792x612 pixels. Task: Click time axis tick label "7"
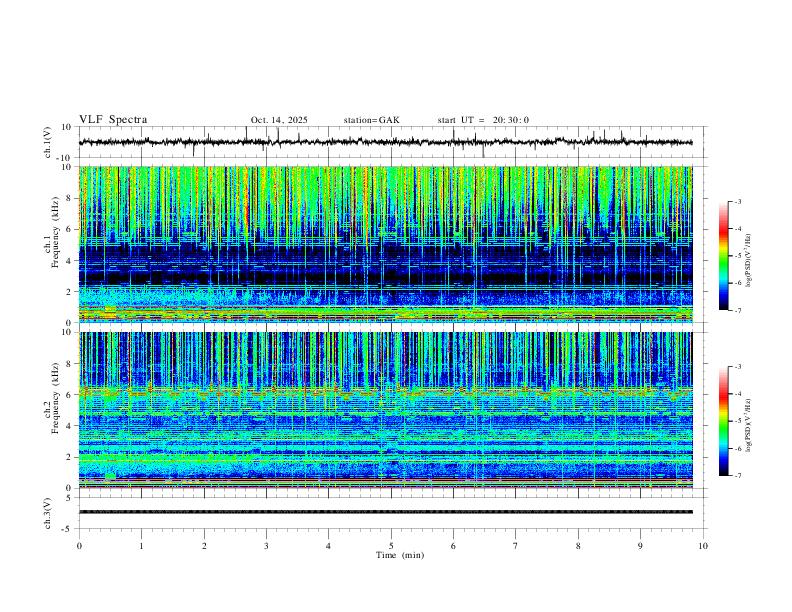tap(516, 546)
